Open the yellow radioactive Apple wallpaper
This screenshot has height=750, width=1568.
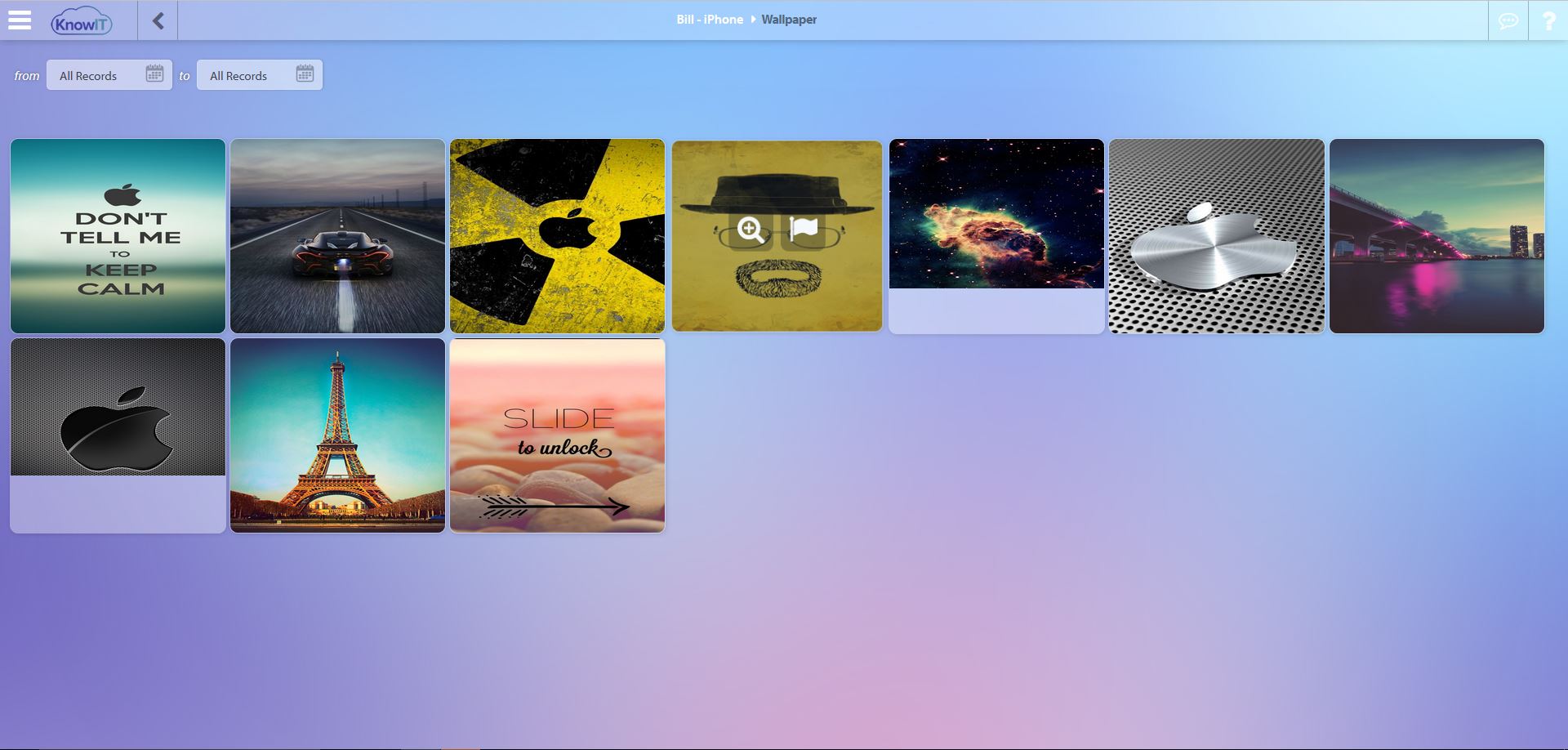(x=557, y=236)
